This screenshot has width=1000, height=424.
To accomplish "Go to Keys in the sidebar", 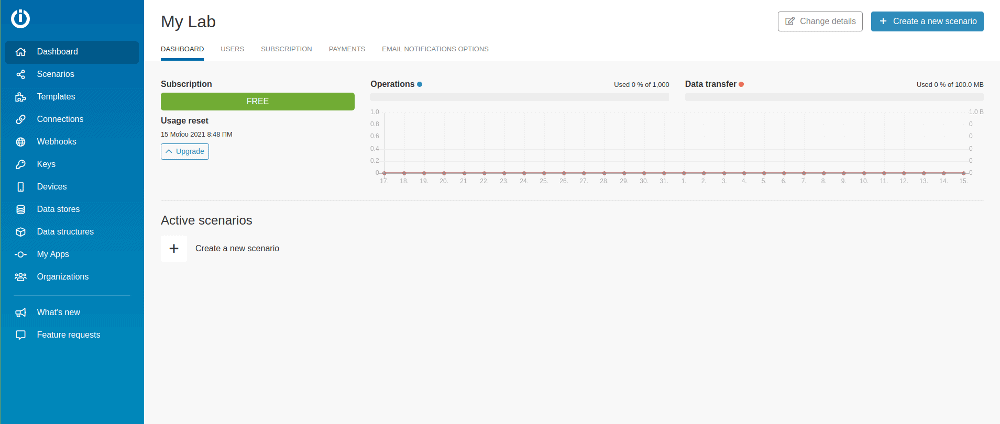I will [72, 164].
